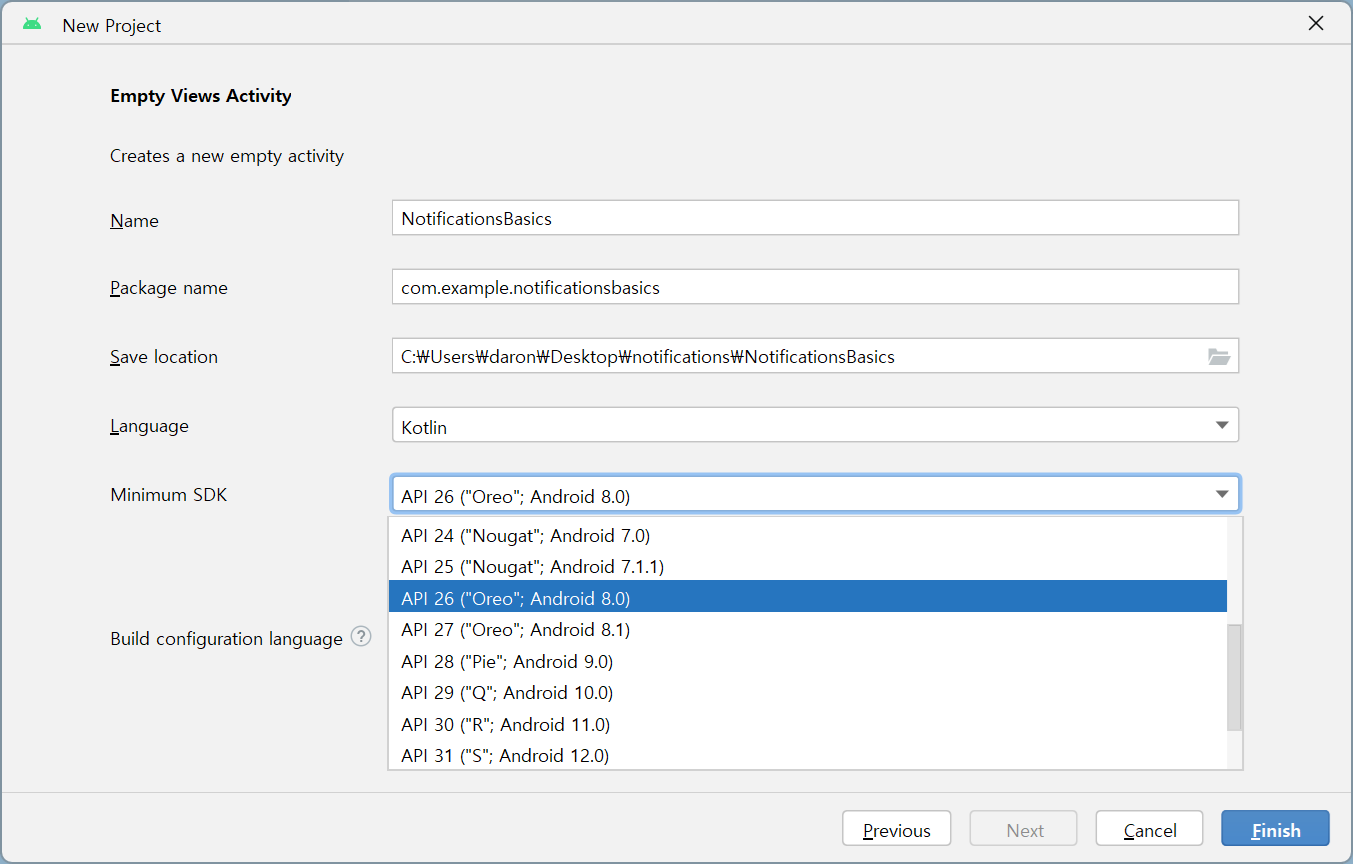Click the Minimum SDK combo box value
The image size is (1353, 864).
(815, 494)
